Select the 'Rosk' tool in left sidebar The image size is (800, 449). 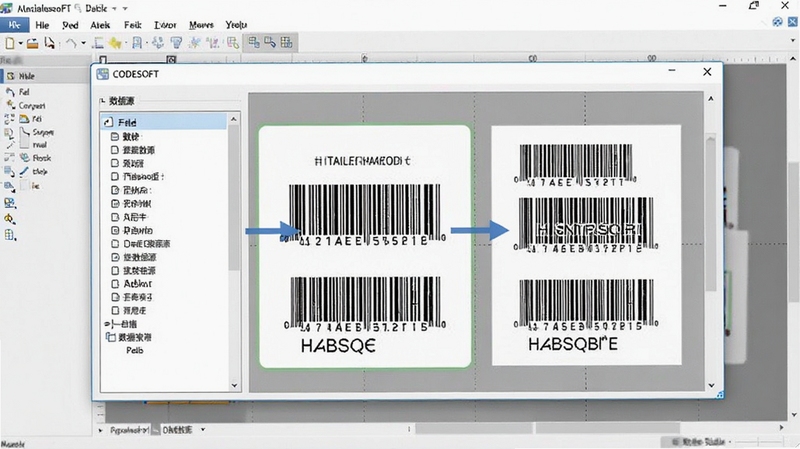41,158
